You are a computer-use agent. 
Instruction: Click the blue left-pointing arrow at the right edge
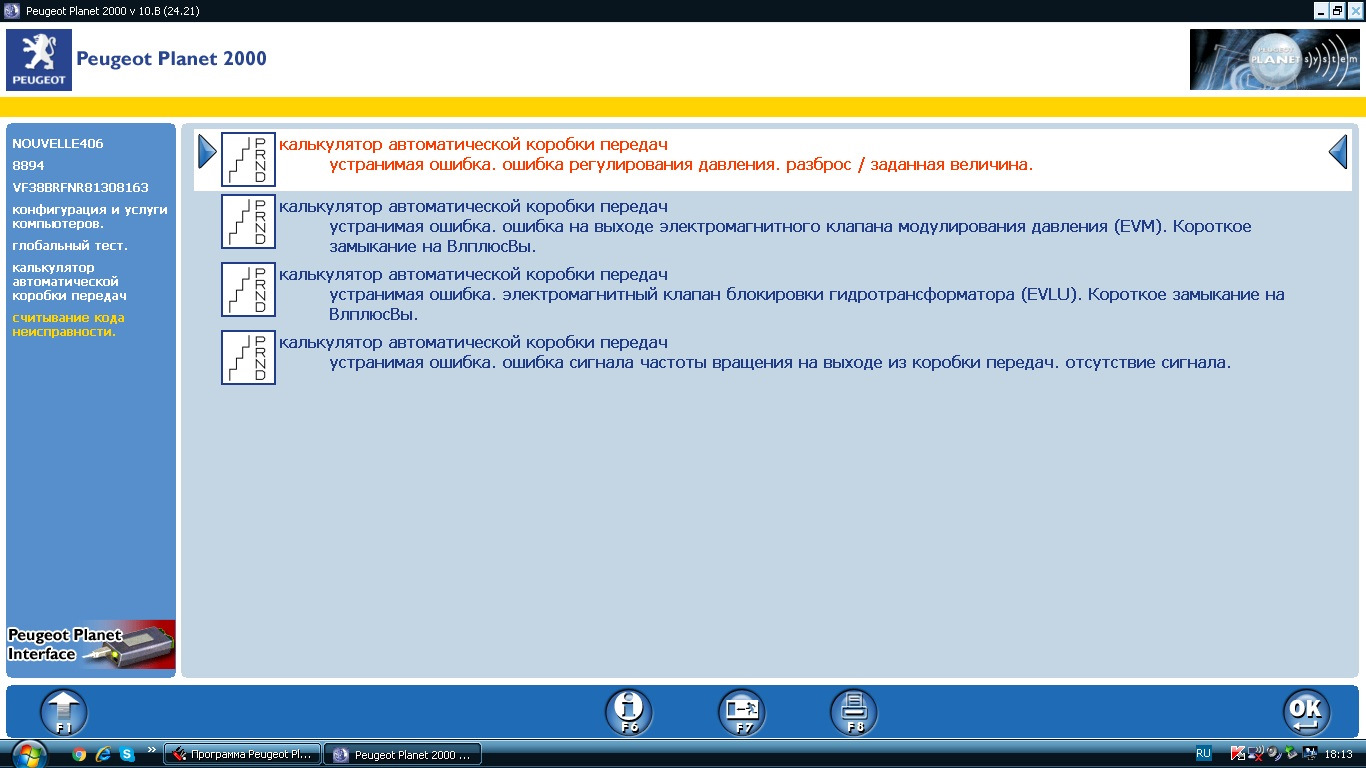pos(1338,152)
